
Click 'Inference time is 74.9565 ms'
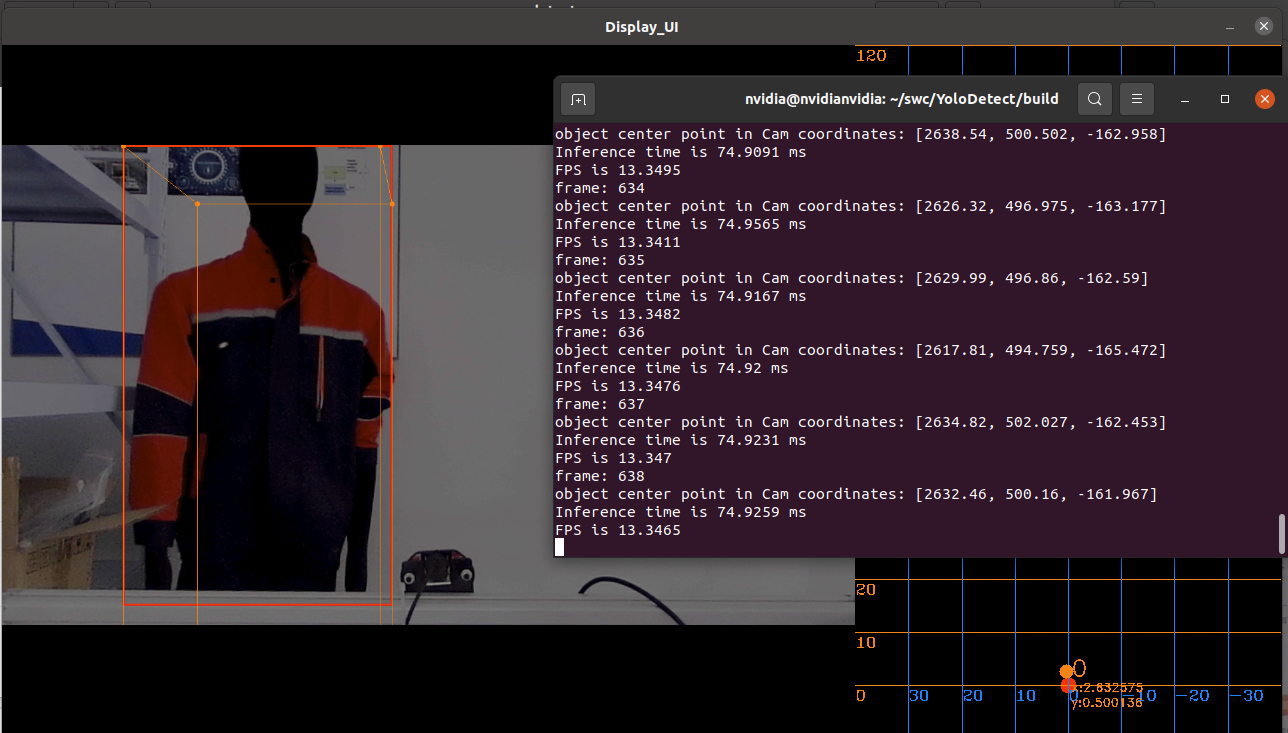[x=681, y=224]
